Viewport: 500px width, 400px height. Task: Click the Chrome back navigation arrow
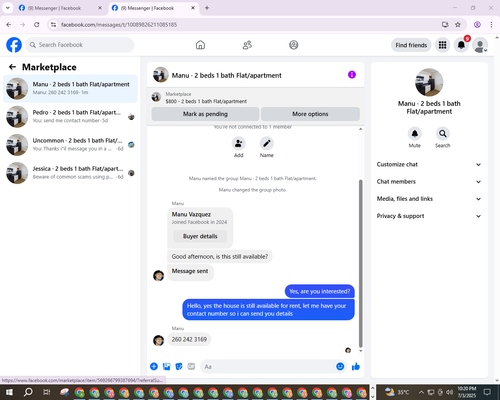[9, 25]
